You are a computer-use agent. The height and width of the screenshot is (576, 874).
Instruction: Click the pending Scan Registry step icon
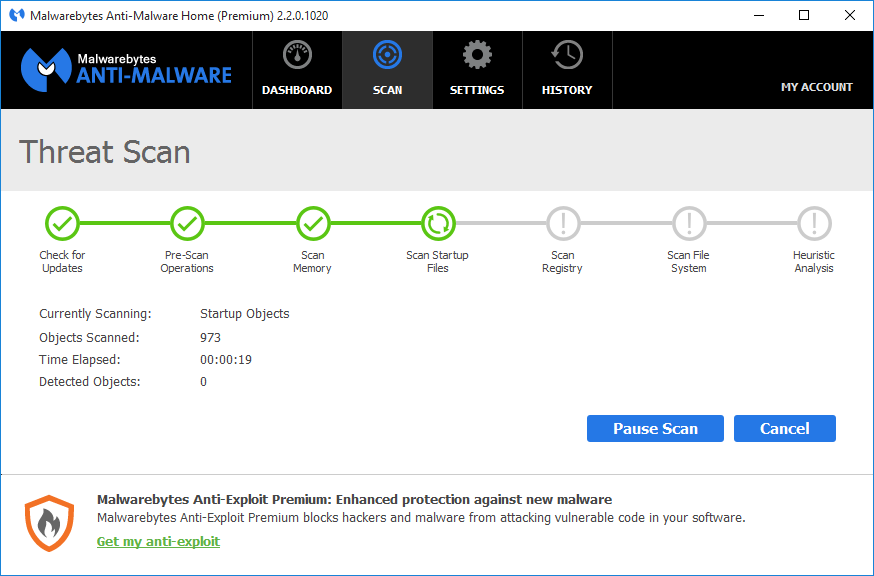[563, 224]
